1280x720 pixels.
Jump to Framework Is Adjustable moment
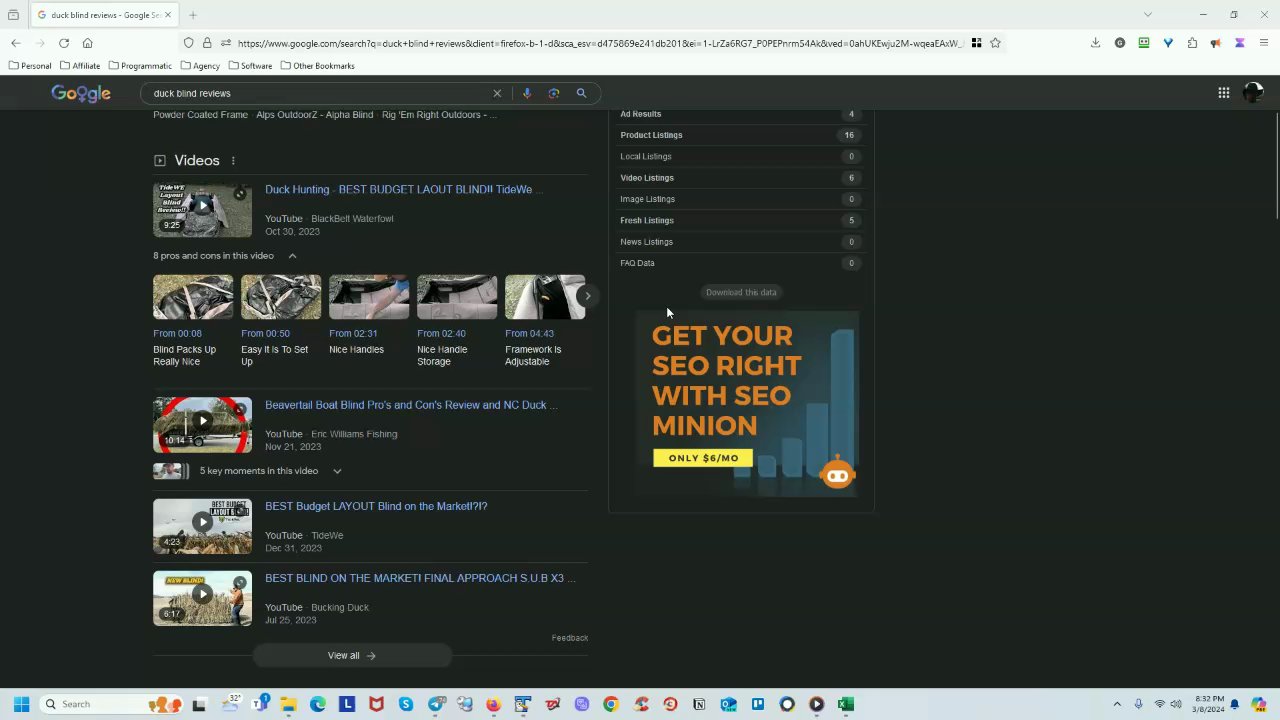(x=545, y=321)
